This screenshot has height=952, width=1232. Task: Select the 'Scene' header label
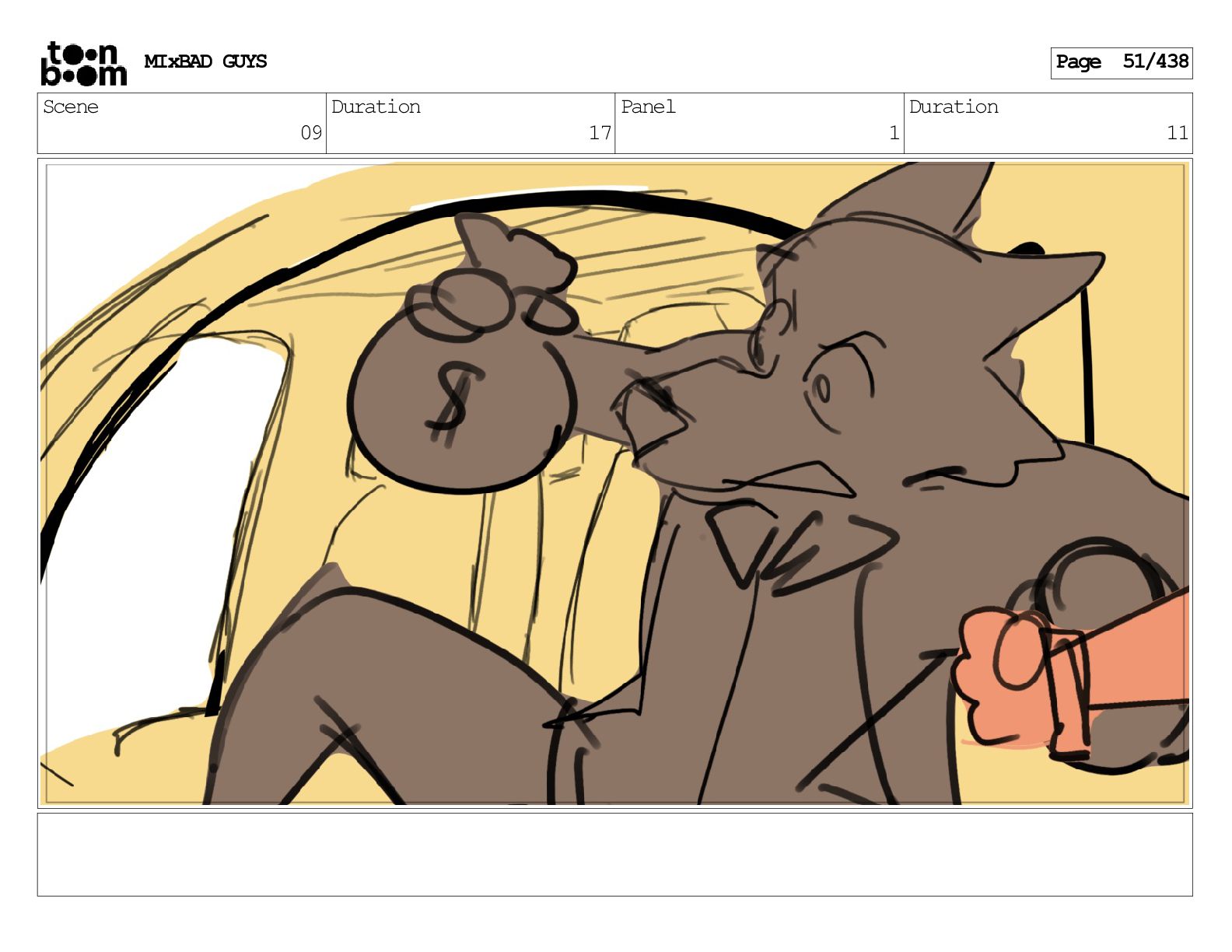[71, 107]
